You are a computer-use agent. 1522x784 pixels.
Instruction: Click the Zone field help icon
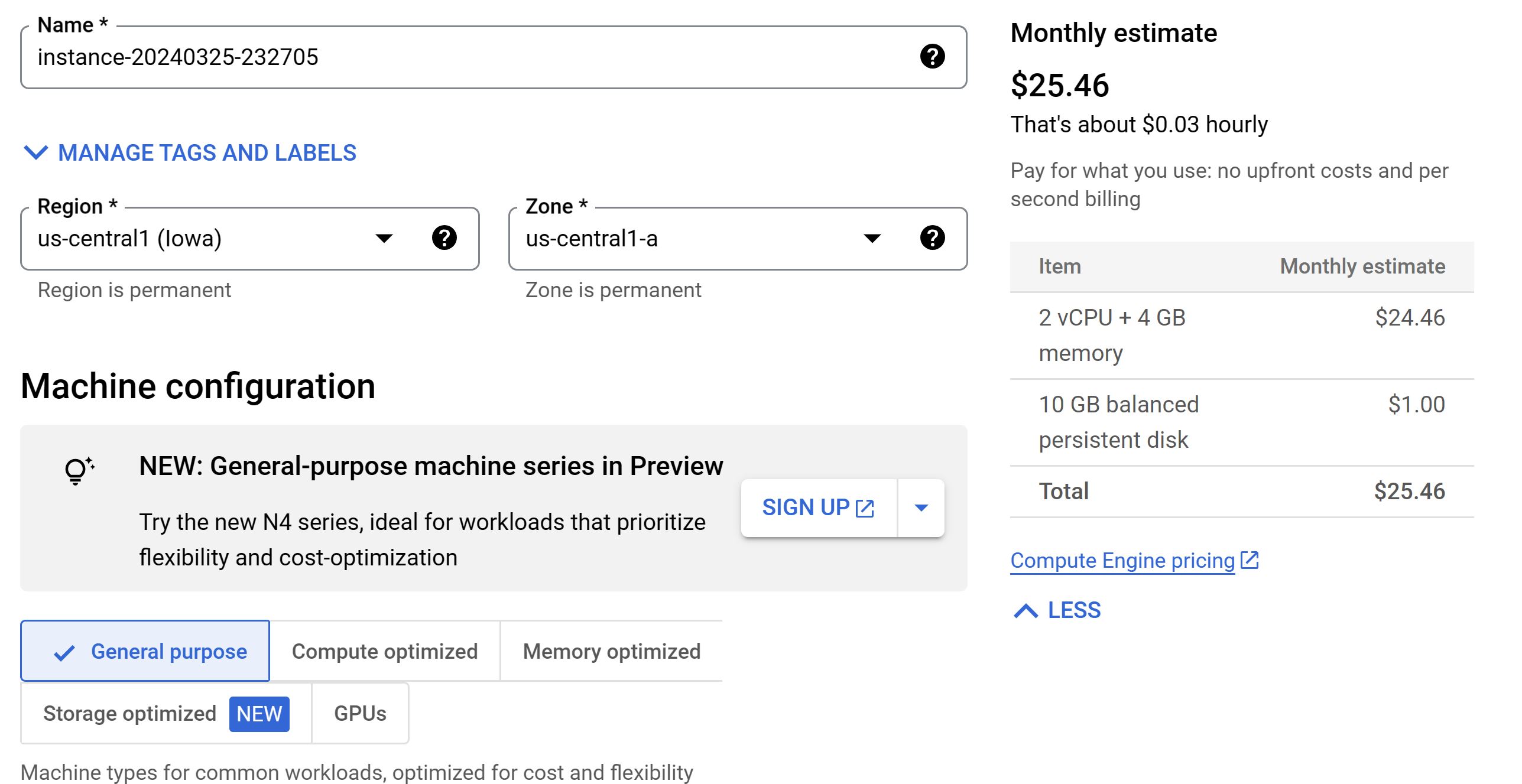[932, 238]
